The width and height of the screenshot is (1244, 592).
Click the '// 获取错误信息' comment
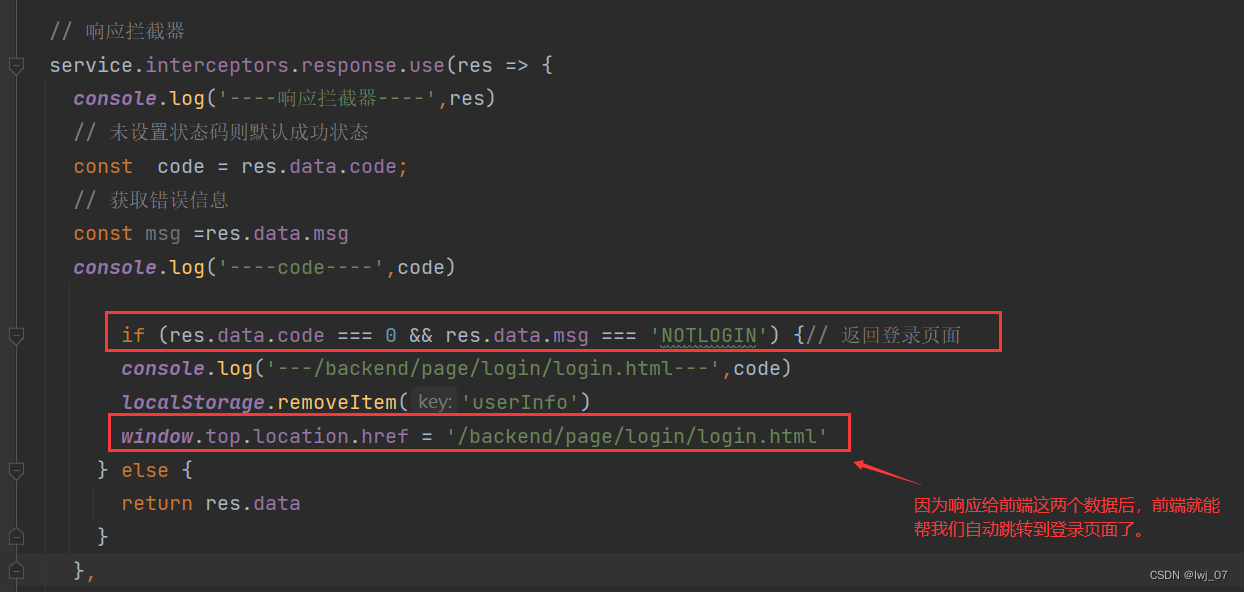coord(151,200)
